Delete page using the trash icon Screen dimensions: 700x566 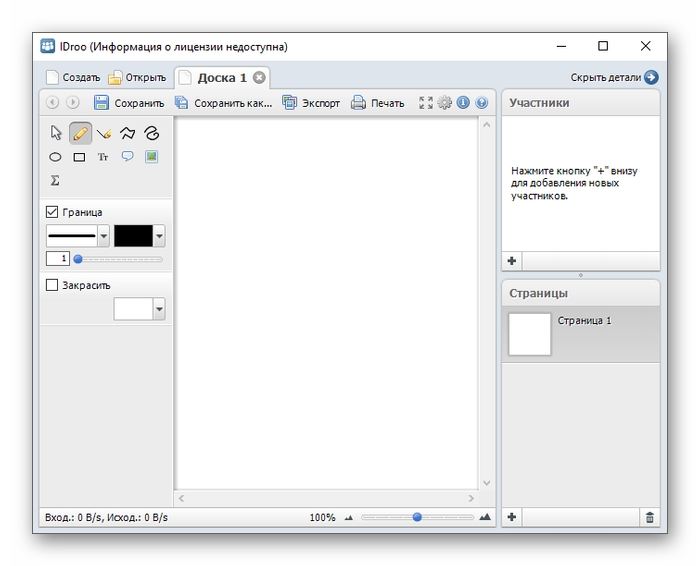[x=650, y=517]
